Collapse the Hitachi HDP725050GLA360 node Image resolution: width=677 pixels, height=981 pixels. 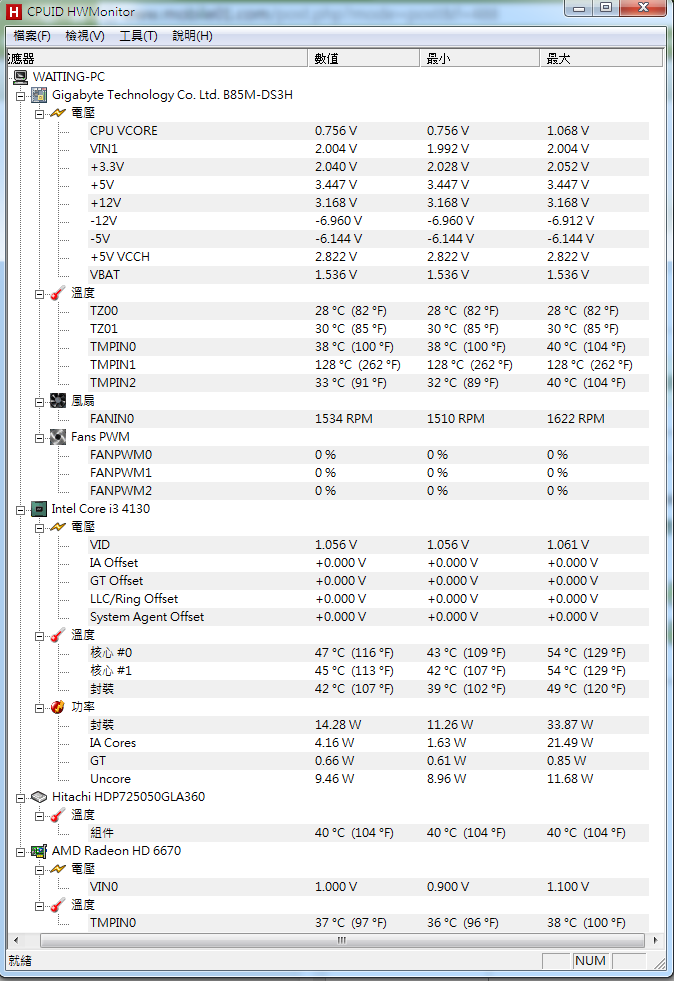point(21,798)
